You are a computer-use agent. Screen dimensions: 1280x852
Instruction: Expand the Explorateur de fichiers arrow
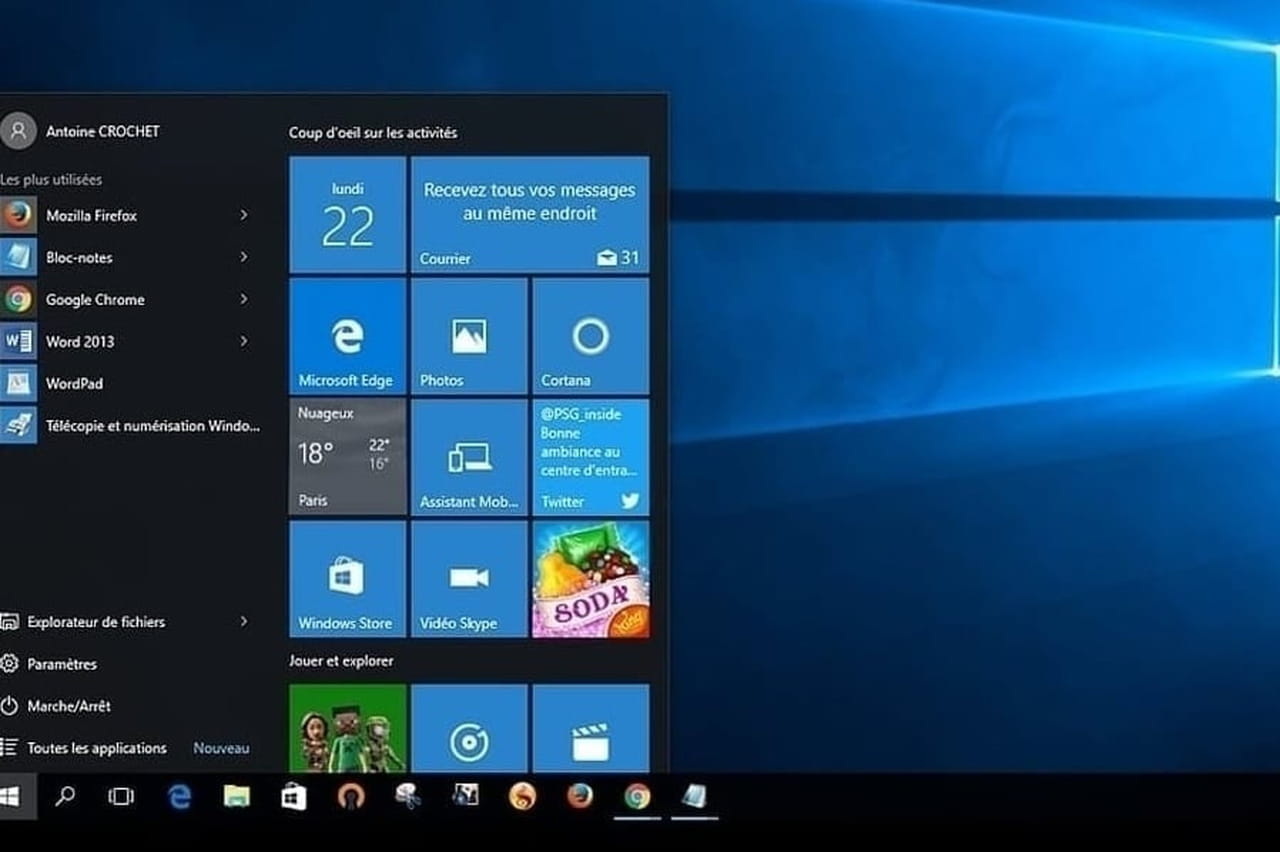(x=243, y=621)
